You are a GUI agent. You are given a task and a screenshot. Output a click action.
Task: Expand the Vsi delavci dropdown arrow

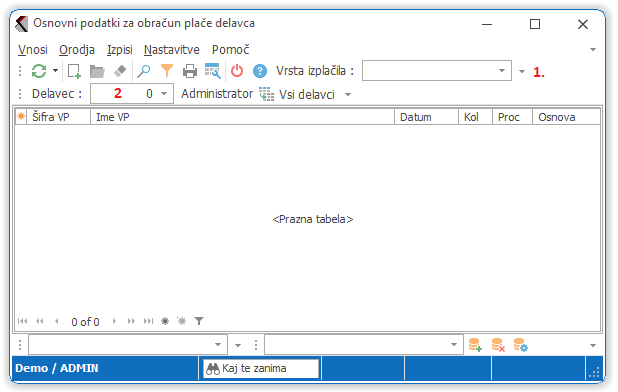tap(348, 95)
